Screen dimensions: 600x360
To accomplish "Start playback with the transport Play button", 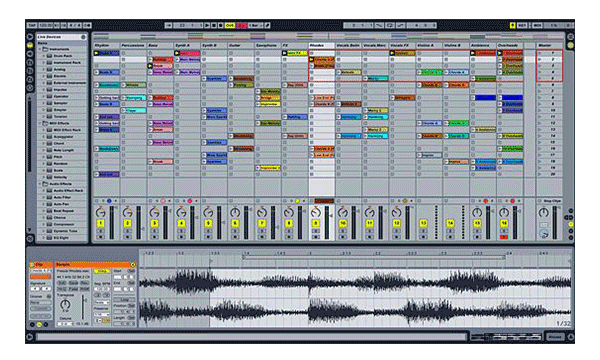I will 207,25.
